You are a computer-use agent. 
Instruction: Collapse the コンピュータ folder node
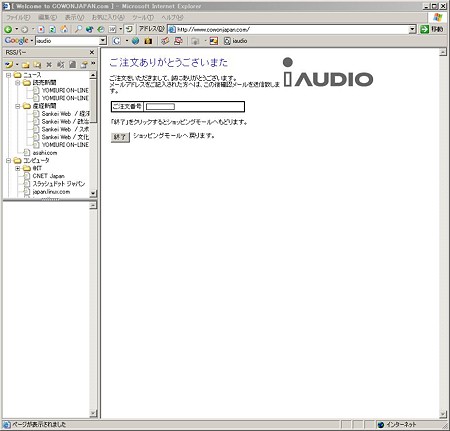pyautogui.click(x=9, y=160)
